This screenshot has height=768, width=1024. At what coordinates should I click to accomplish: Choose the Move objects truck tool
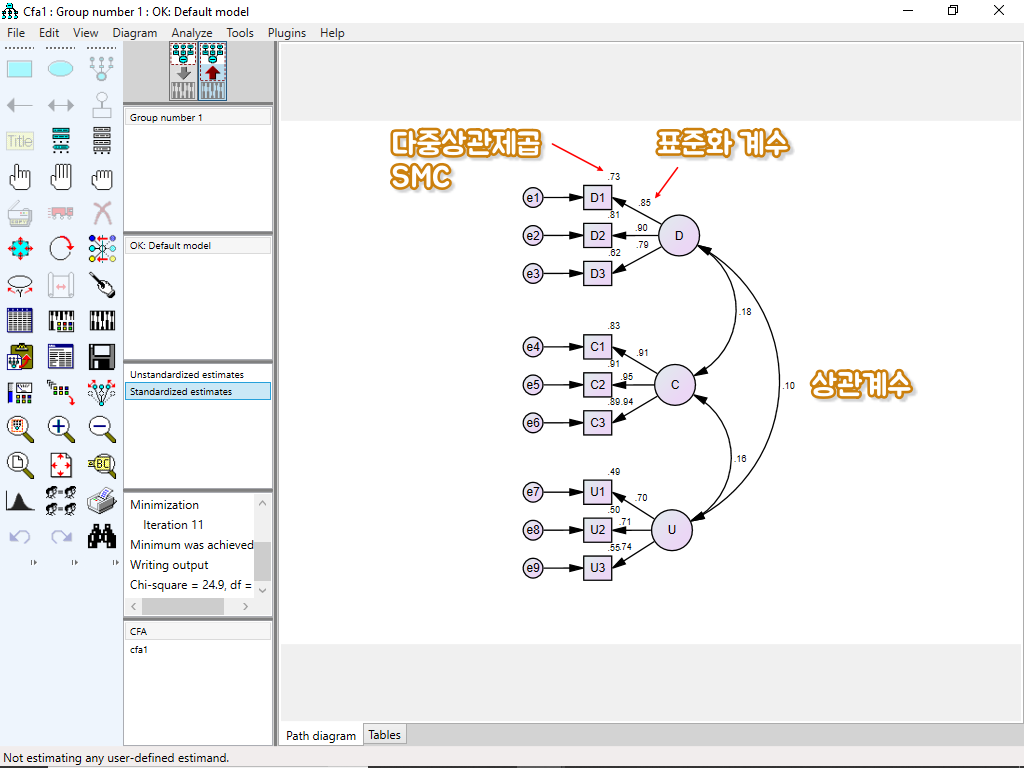click(61, 213)
